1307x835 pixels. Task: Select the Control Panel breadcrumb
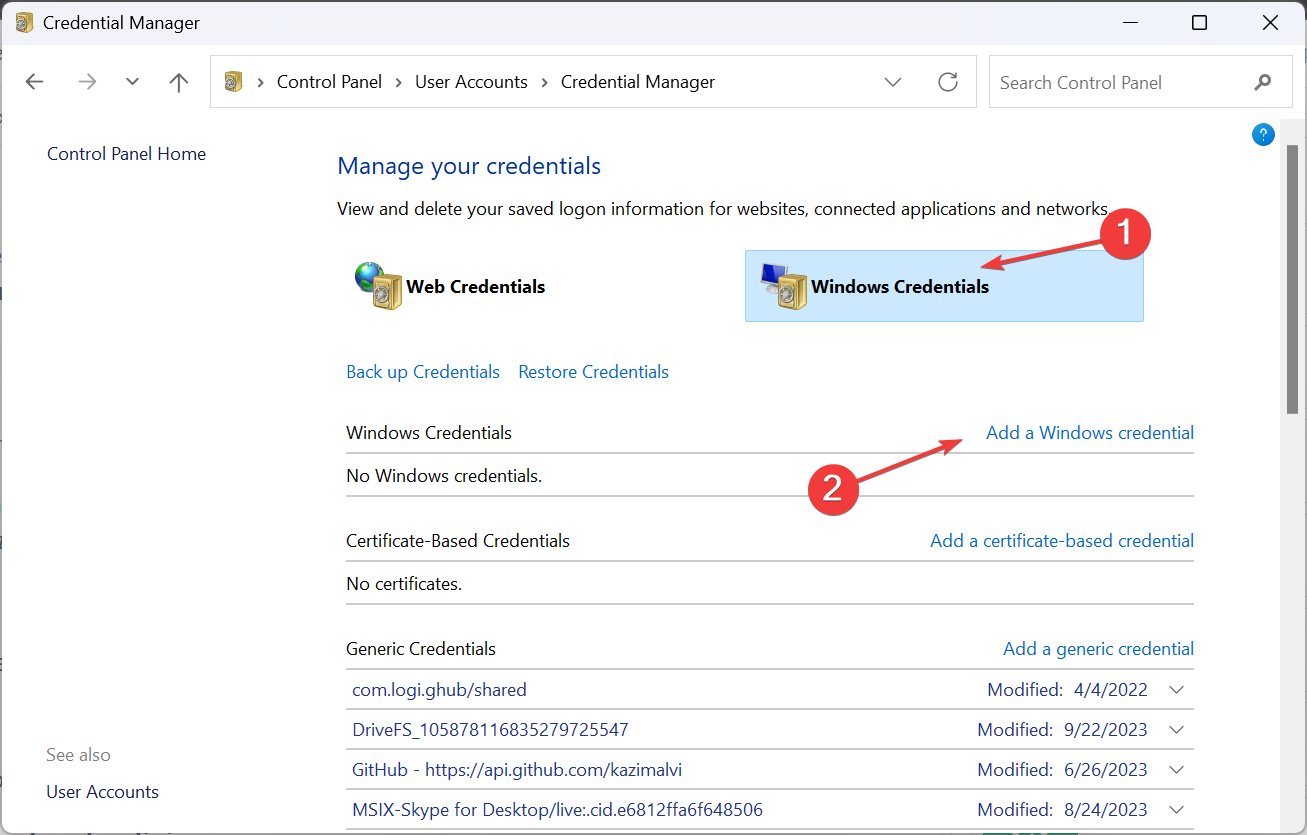click(x=329, y=82)
